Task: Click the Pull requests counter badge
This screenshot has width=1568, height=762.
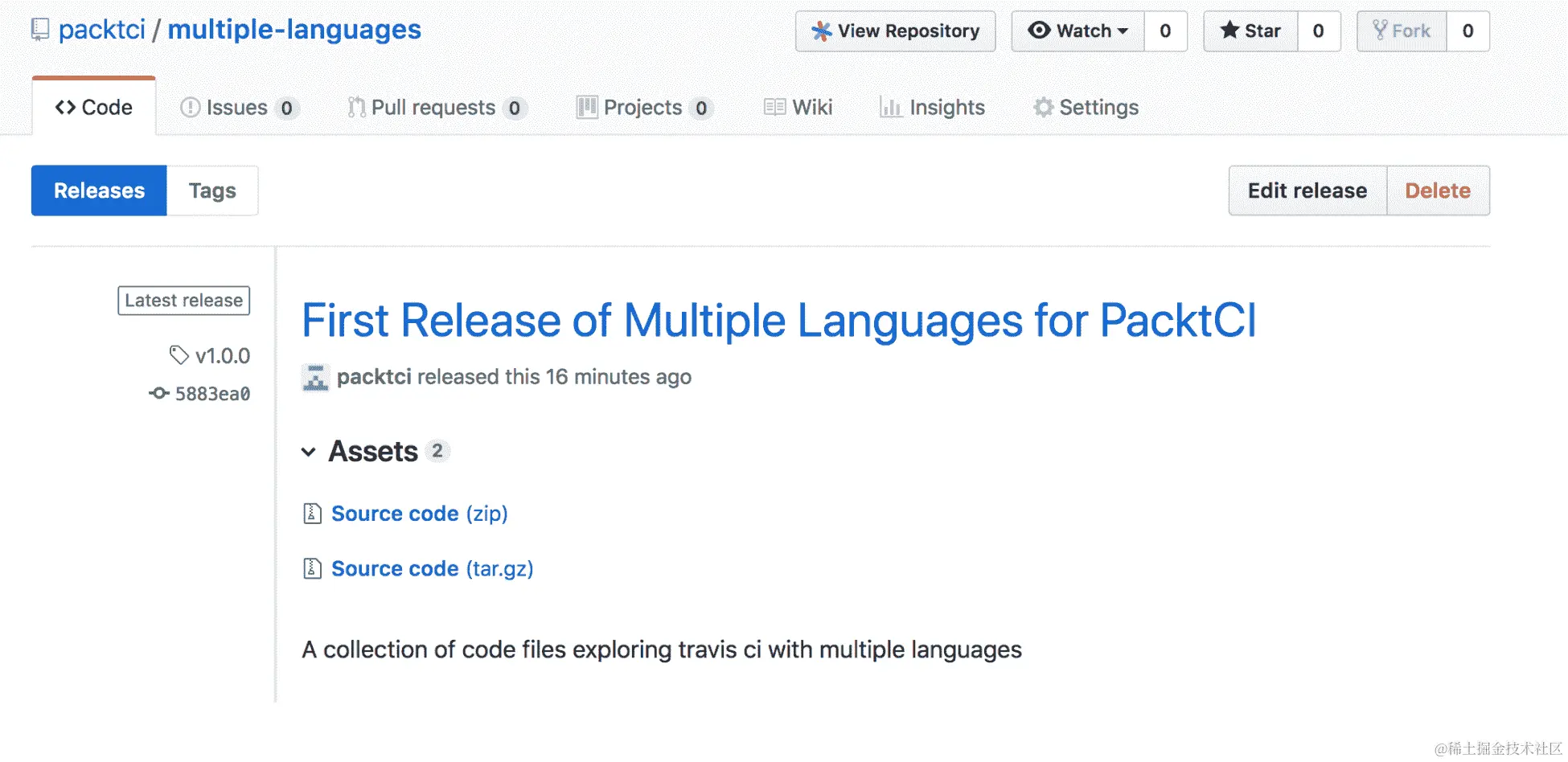Action: [x=515, y=109]
